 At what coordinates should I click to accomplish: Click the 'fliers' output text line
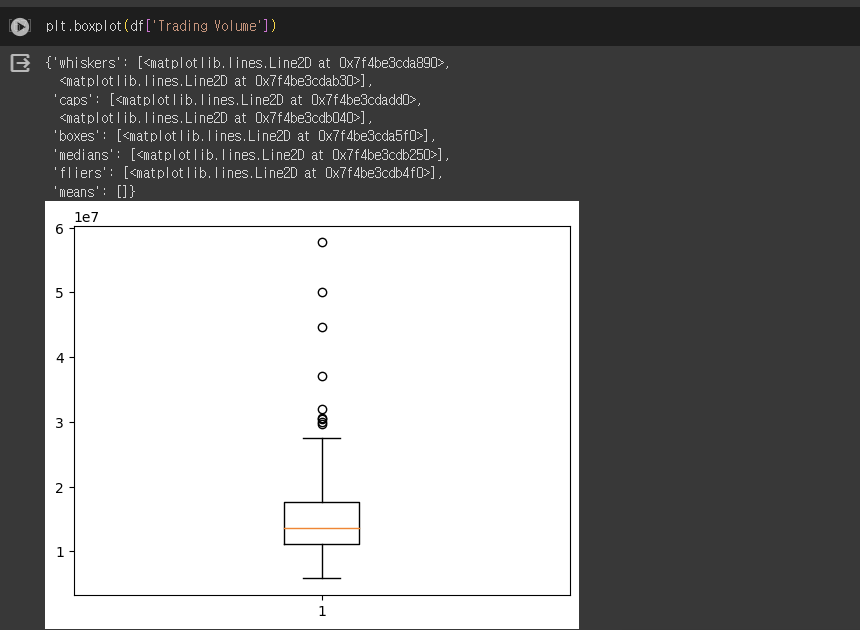[x=247, y=173]
